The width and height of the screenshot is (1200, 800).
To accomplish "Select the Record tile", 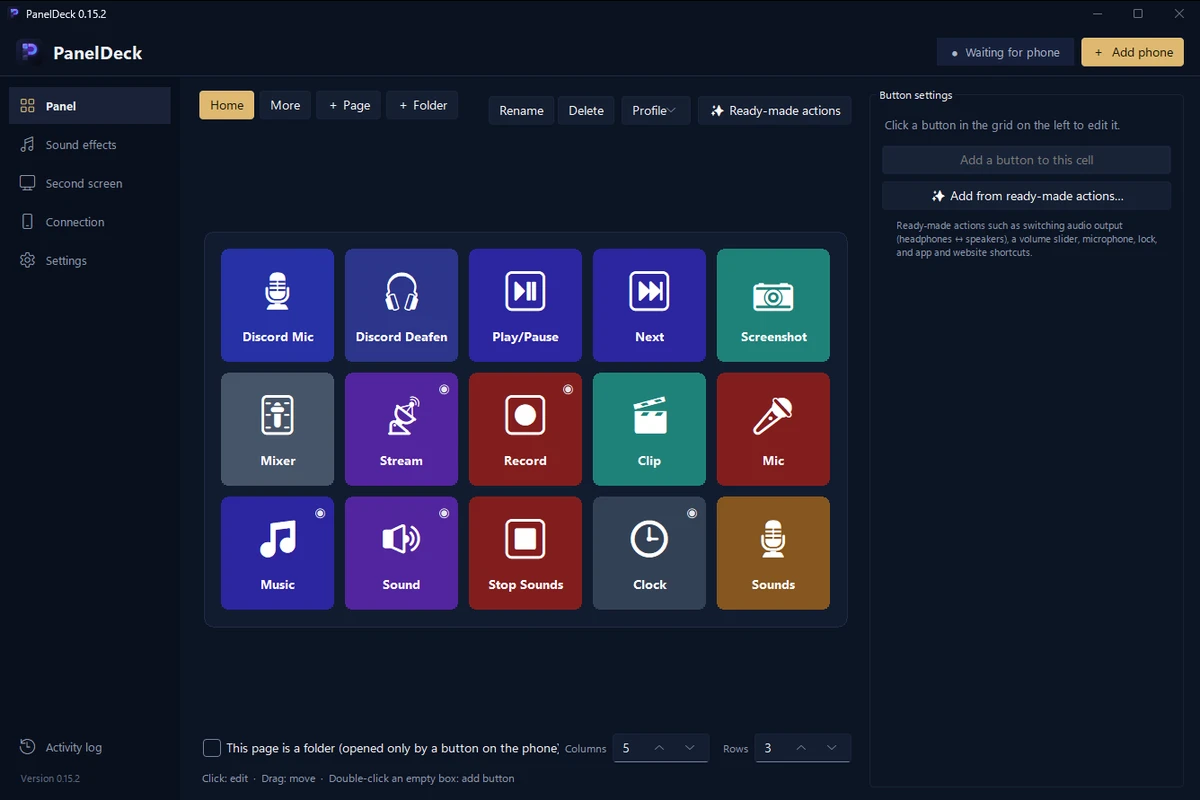I will [525, 429].
